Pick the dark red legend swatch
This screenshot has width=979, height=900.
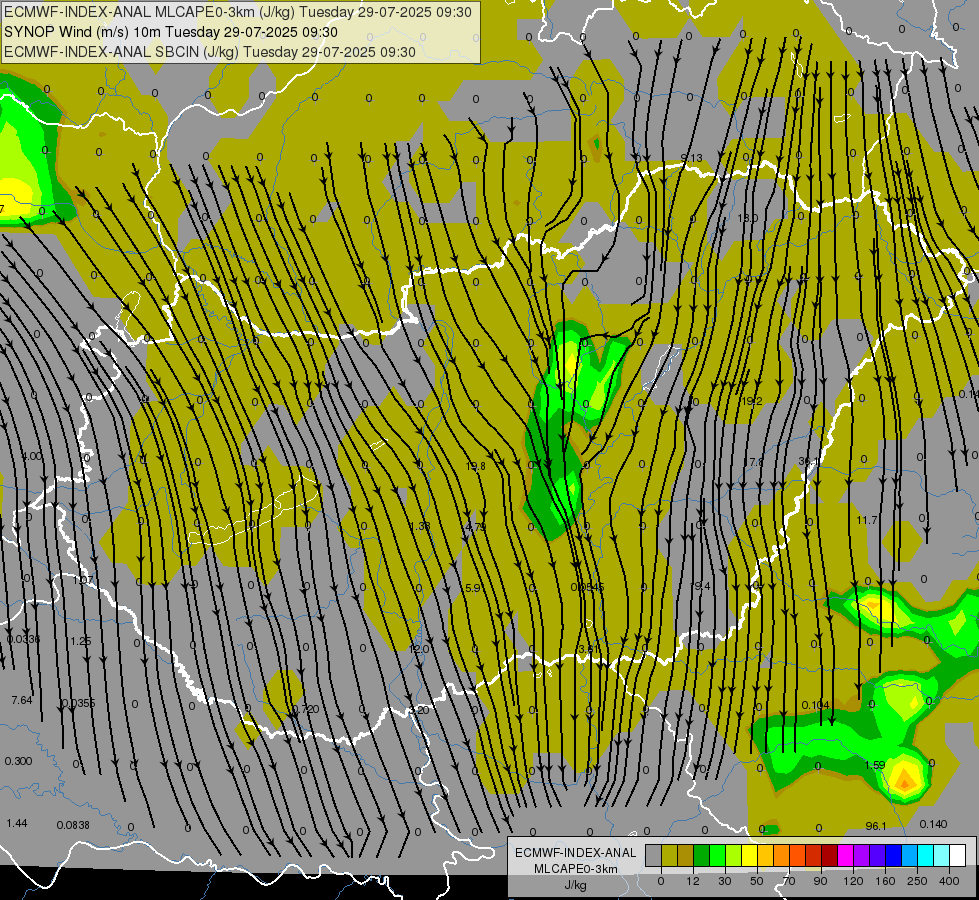(x=829, y=856)
